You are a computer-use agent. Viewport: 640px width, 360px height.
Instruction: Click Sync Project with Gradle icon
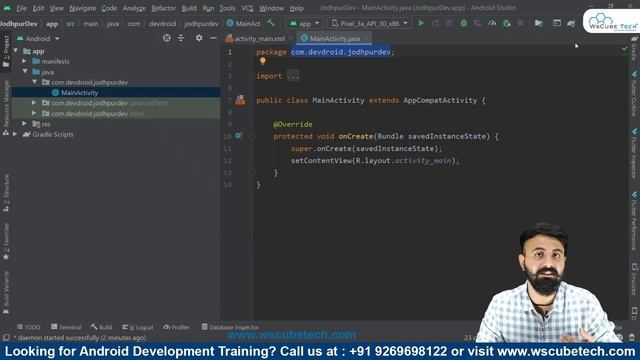[x=571, y=23]
